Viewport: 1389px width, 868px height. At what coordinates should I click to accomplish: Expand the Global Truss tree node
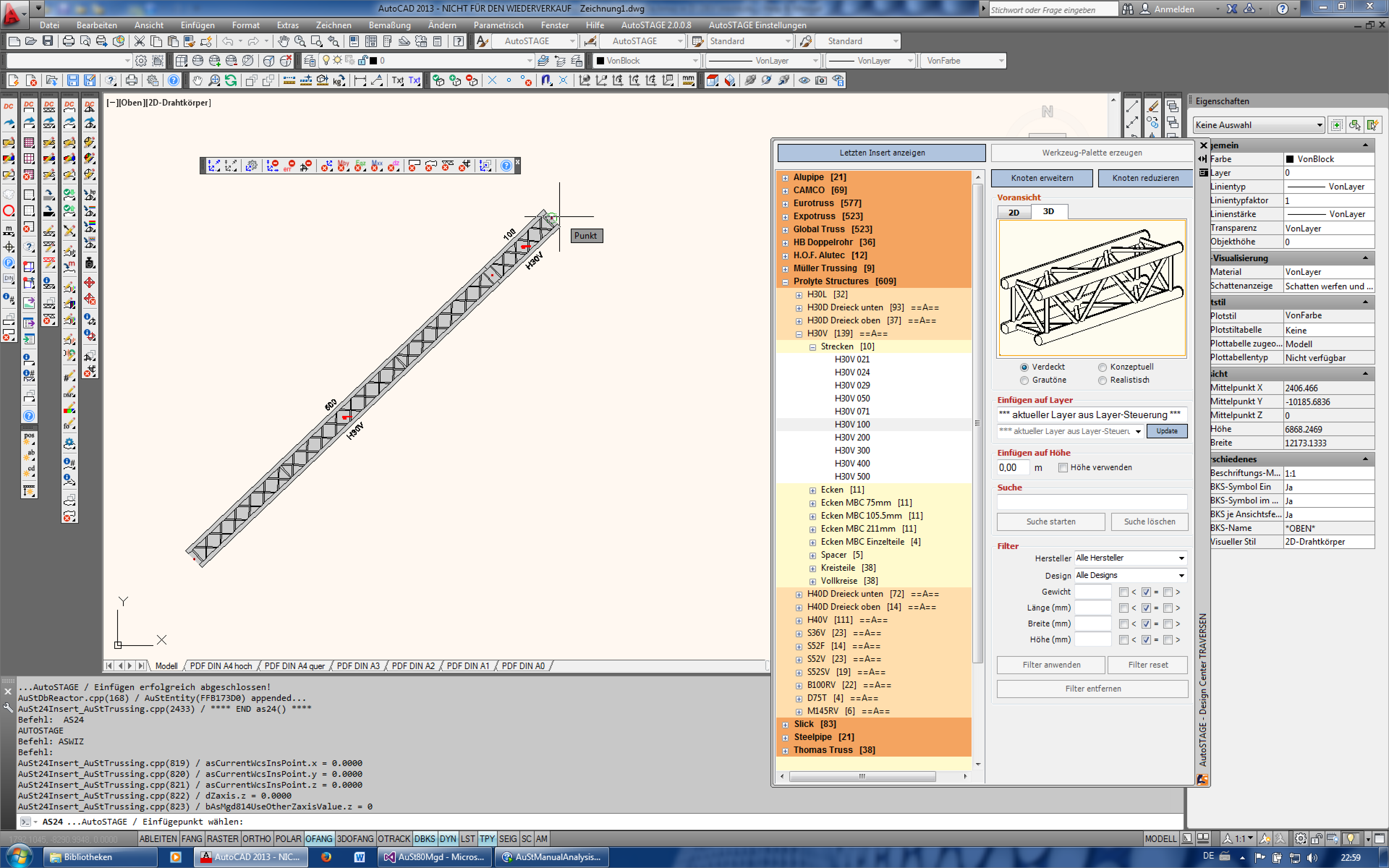pyautogui.click(x=785, y=230)
